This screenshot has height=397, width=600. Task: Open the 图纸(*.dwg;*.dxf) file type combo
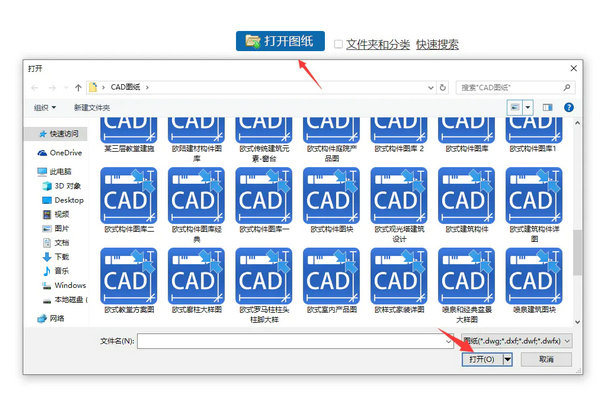tap(517, 341)
